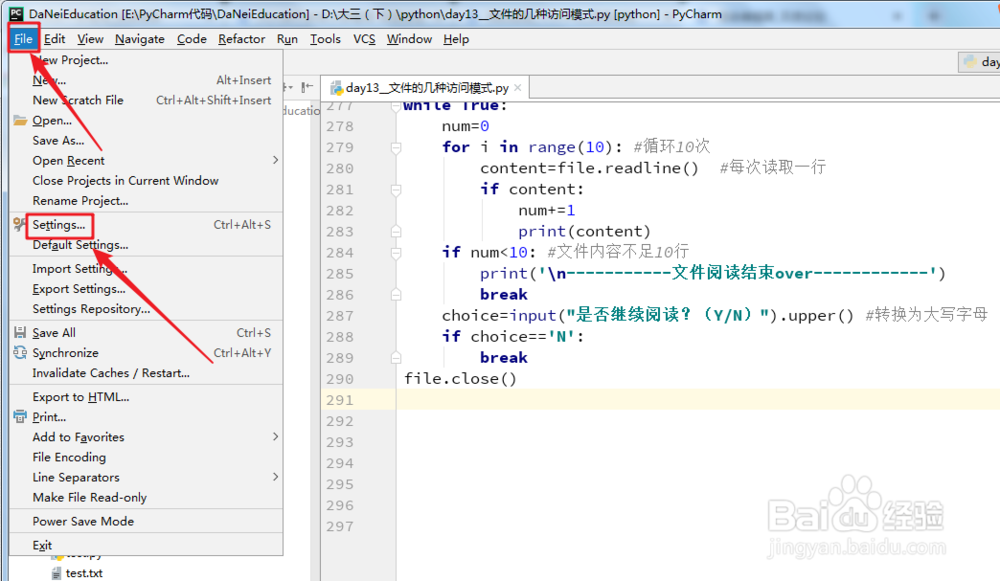Select Export Settings... entry
The image size is (1000, 581).
pyautogui.click(x=146, y=289)
